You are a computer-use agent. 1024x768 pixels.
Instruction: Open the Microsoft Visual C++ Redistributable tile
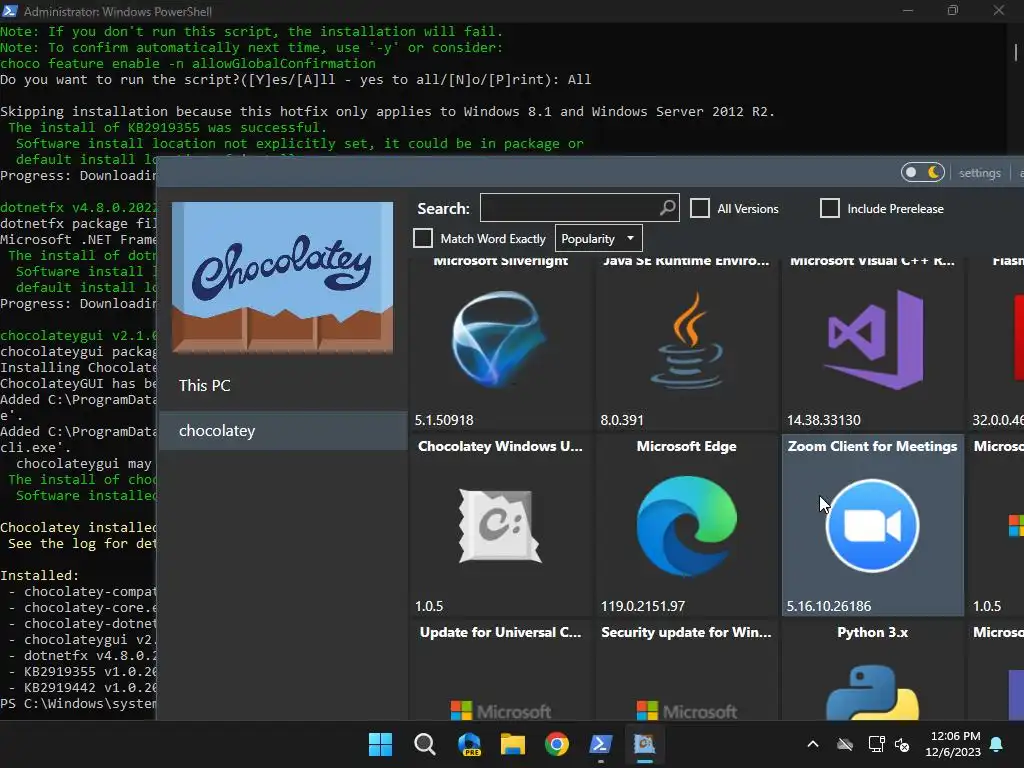click(872, 342)
